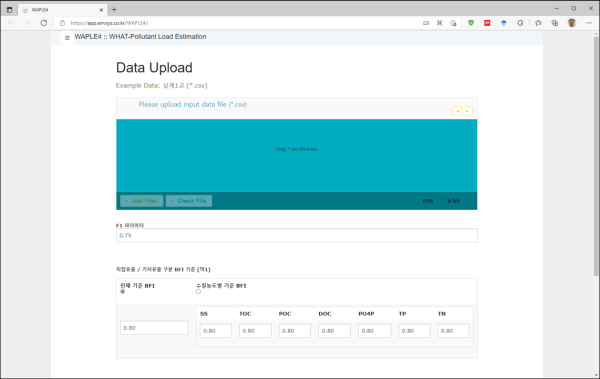
Task: Focus the SS value input field
Action: click(x=216, y=331)
